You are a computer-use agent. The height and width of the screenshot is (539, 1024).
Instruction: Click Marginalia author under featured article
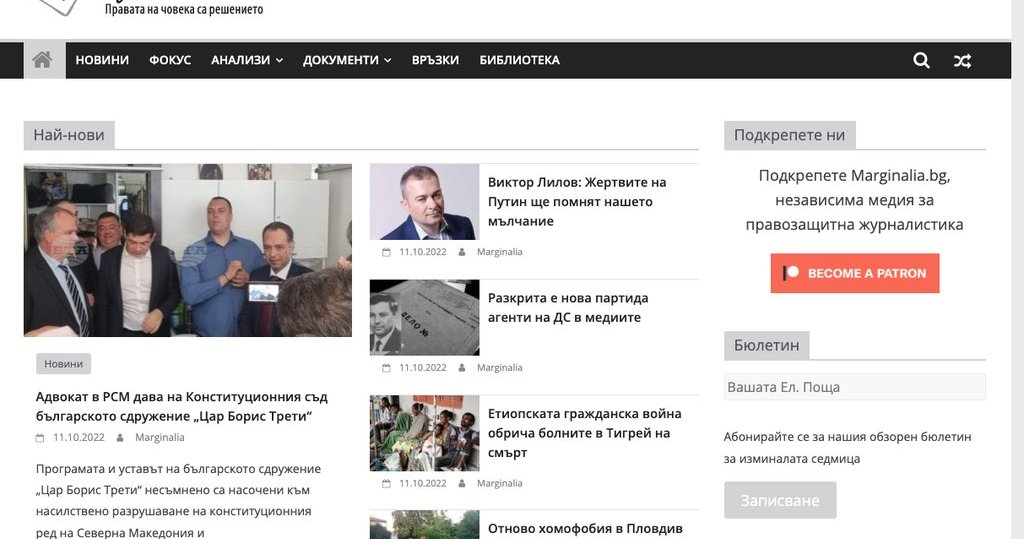point(159,437)
